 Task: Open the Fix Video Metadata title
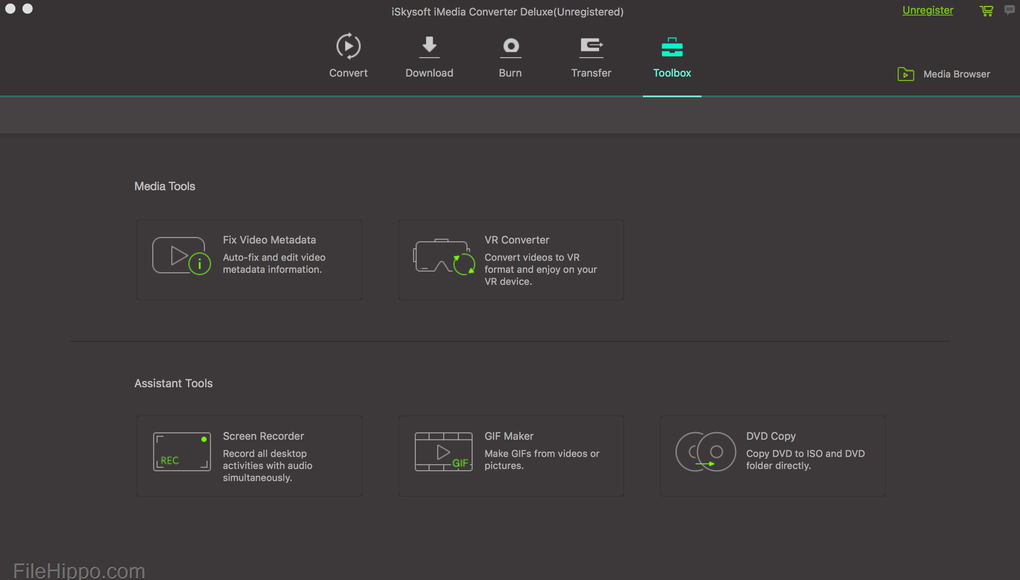coord(269,240)
